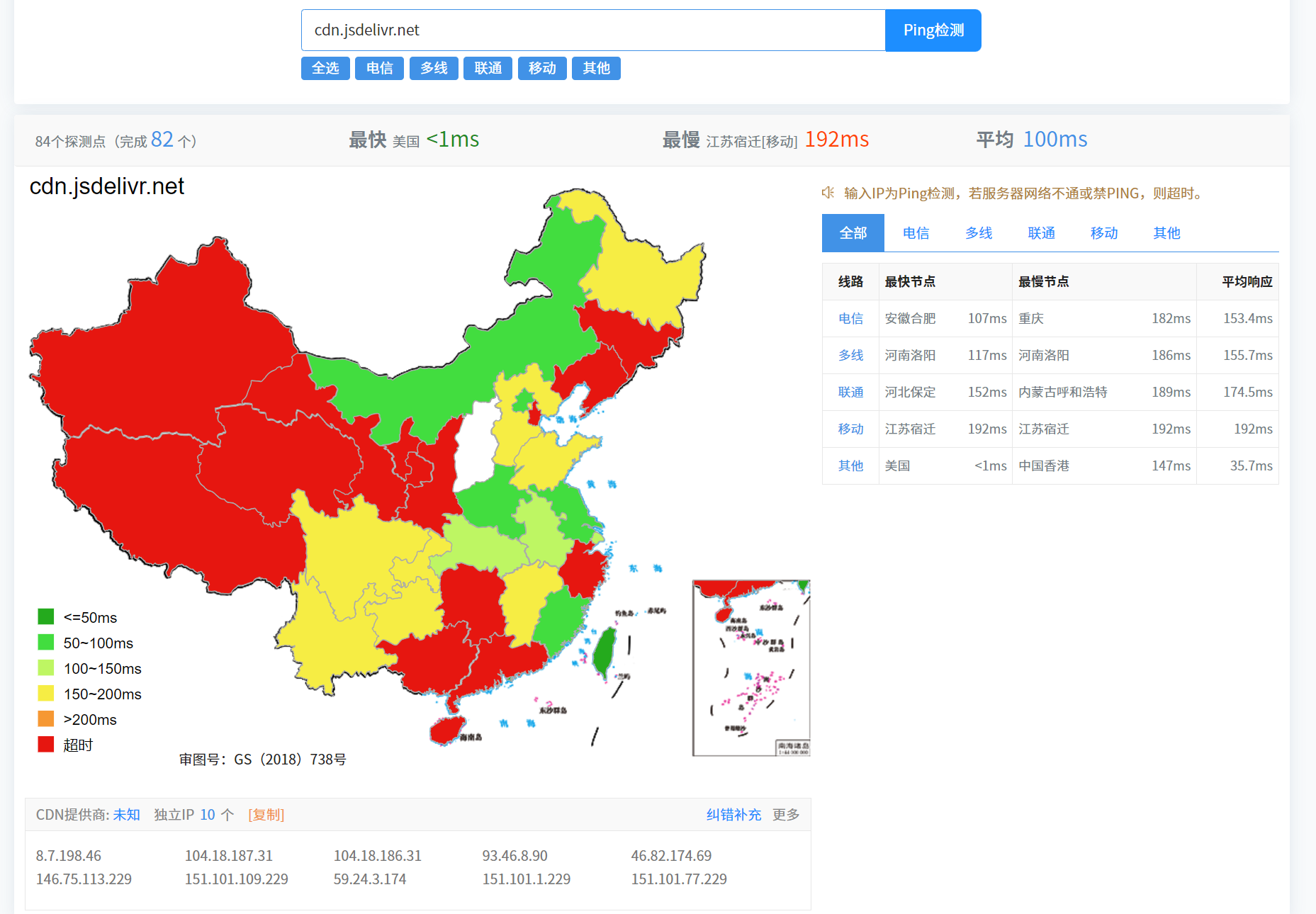Click the <1ms fastest summary value
1316x914 pixels.
tap(453, 140)
